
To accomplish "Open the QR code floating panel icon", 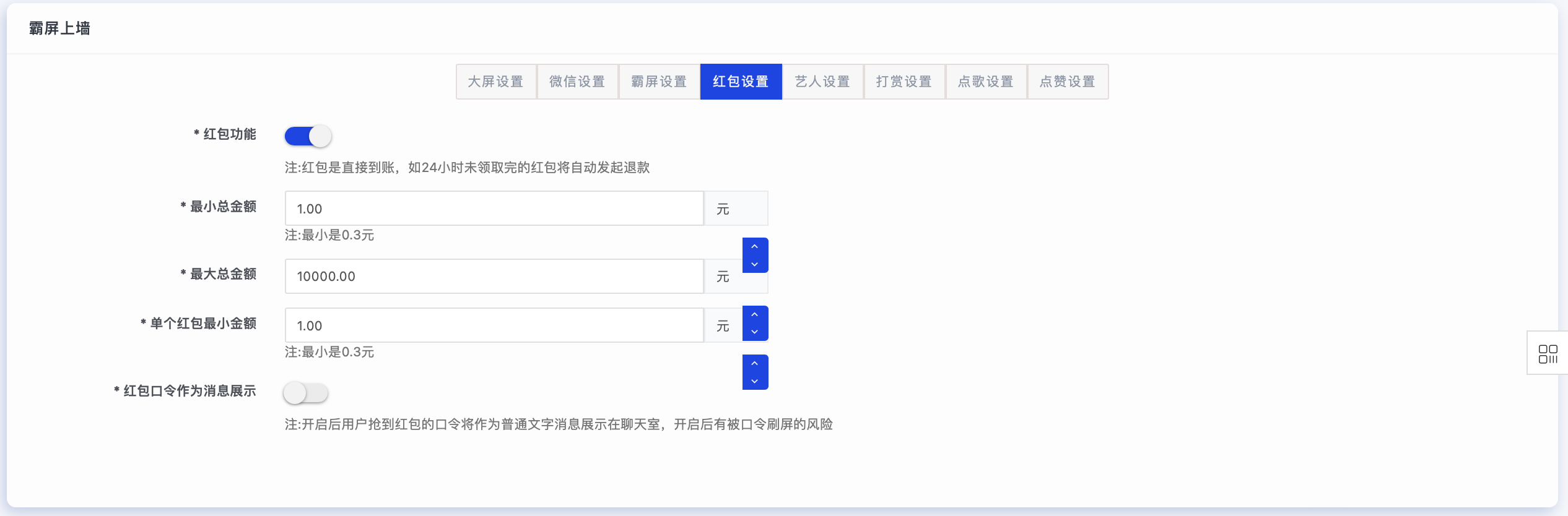I will 1548,354.
